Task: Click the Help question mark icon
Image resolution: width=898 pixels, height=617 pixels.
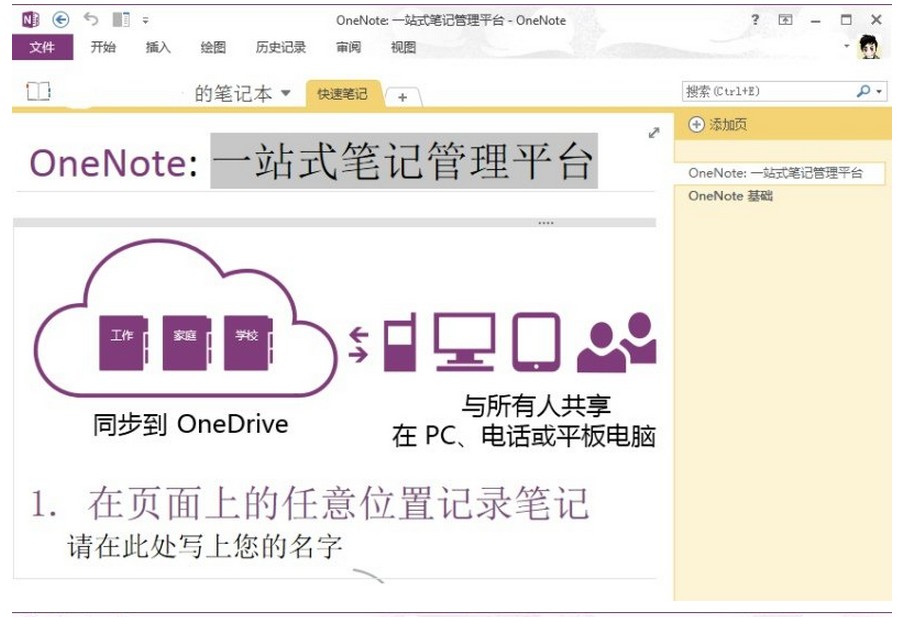Action: 755,20
